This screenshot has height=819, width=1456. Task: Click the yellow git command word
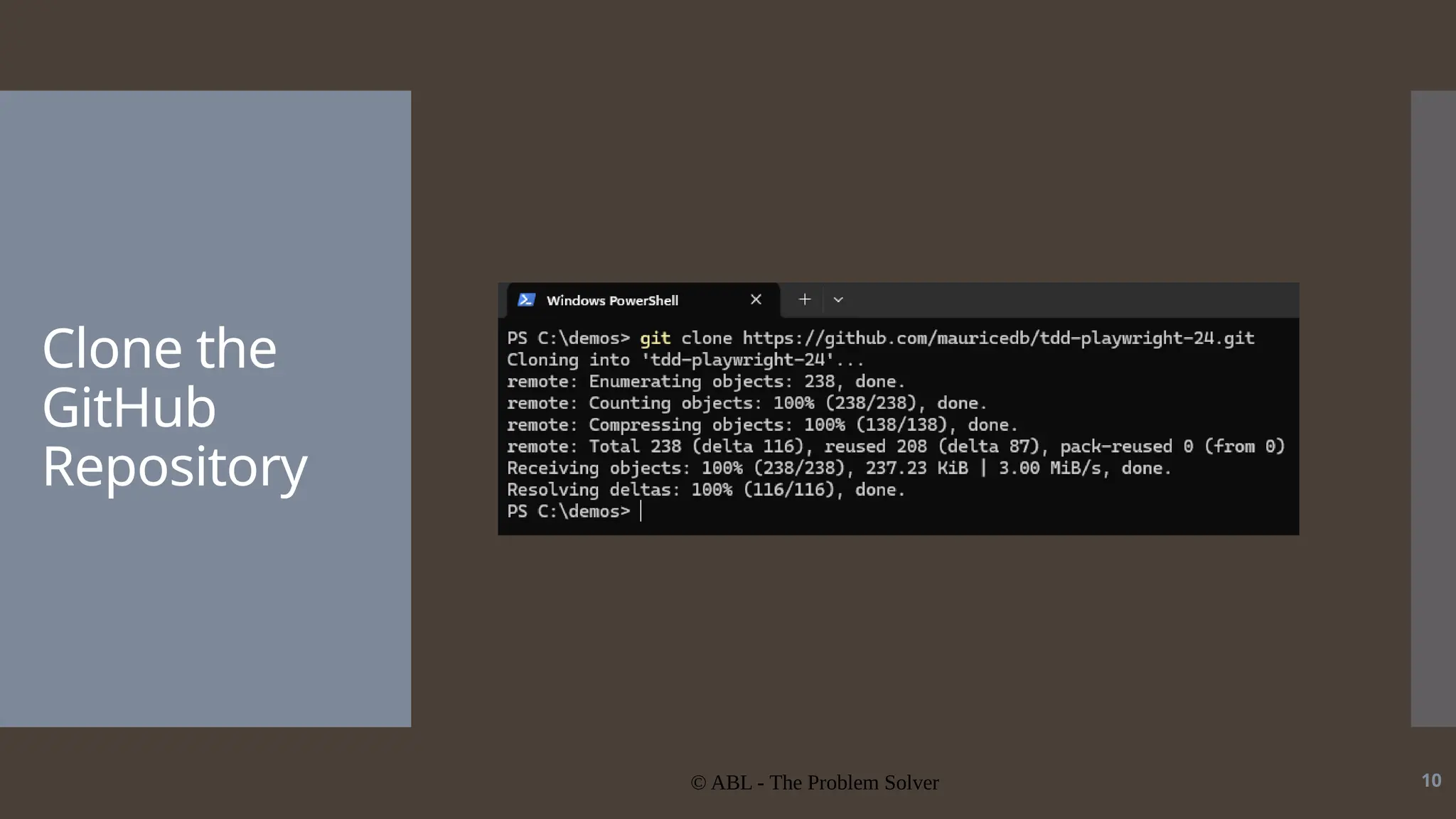[655, 338]
